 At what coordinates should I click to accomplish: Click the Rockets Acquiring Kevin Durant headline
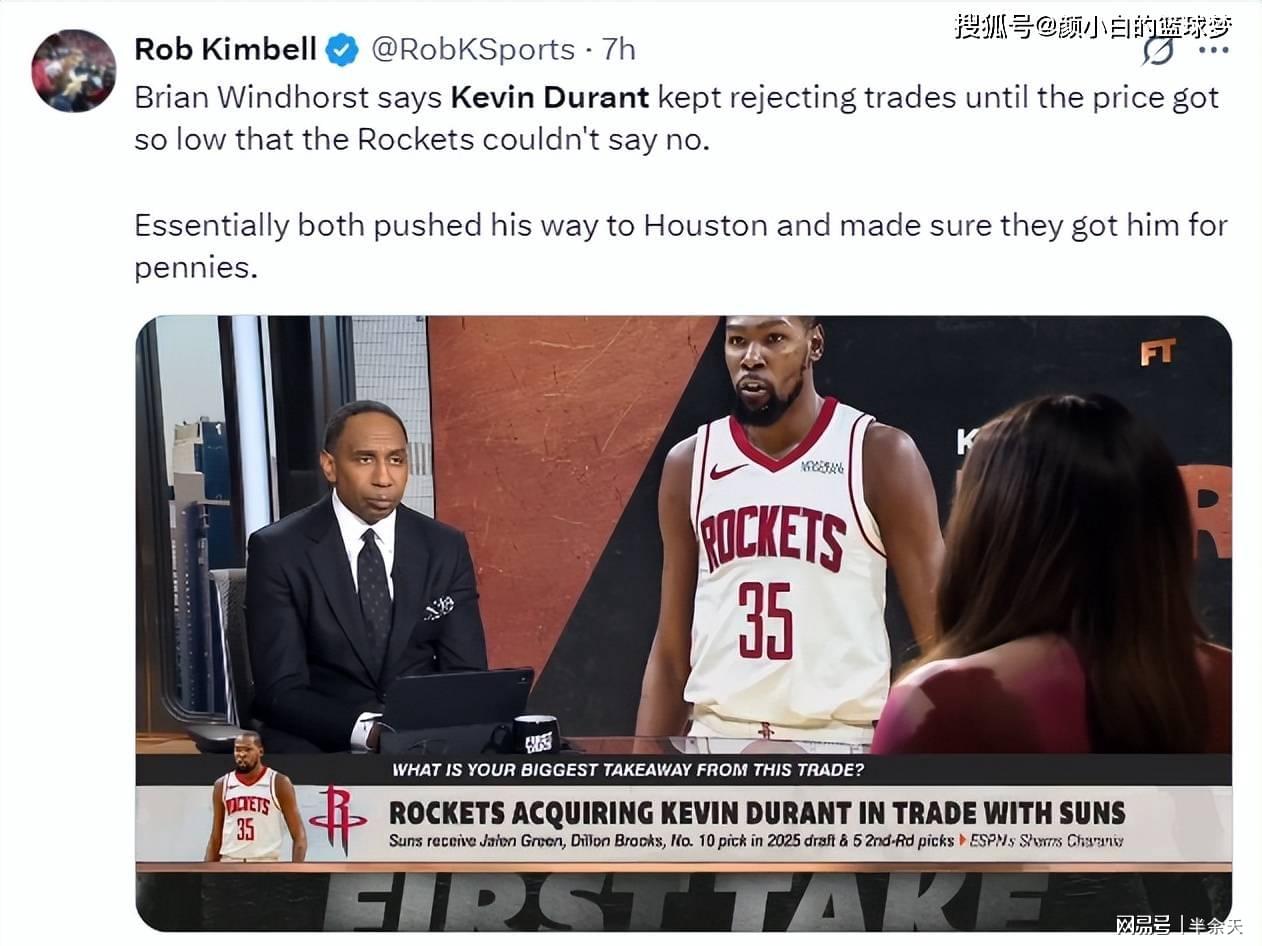click(757, 812)
